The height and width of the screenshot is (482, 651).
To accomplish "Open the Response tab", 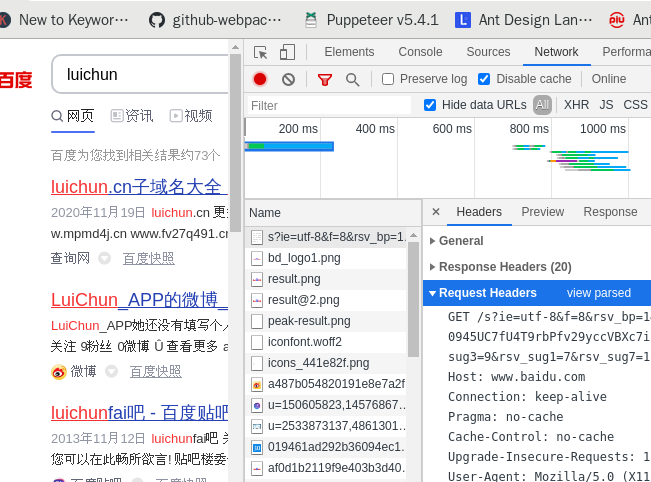I will [610, 212].
